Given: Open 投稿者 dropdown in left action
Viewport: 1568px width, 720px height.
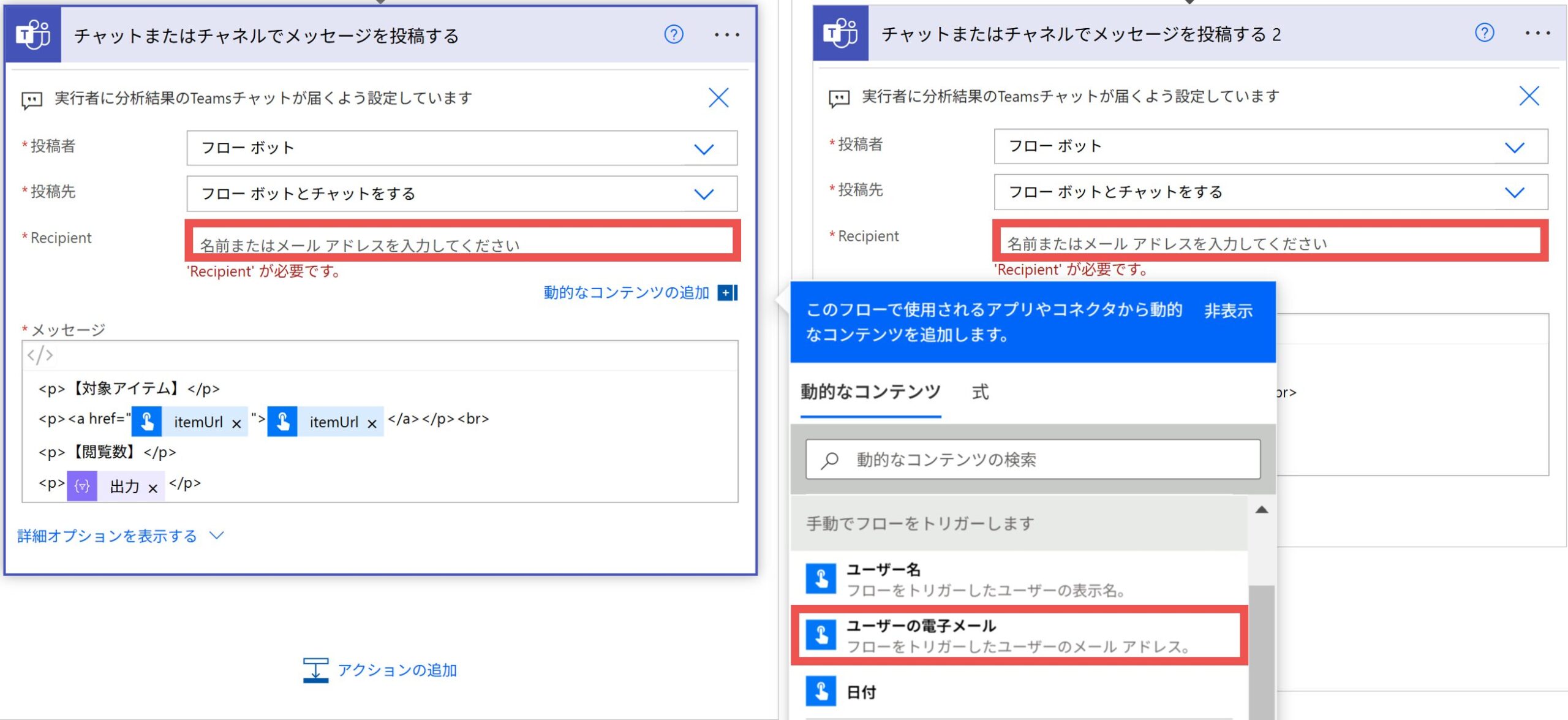Looking at the screenshot, I should tap(703, 149).
